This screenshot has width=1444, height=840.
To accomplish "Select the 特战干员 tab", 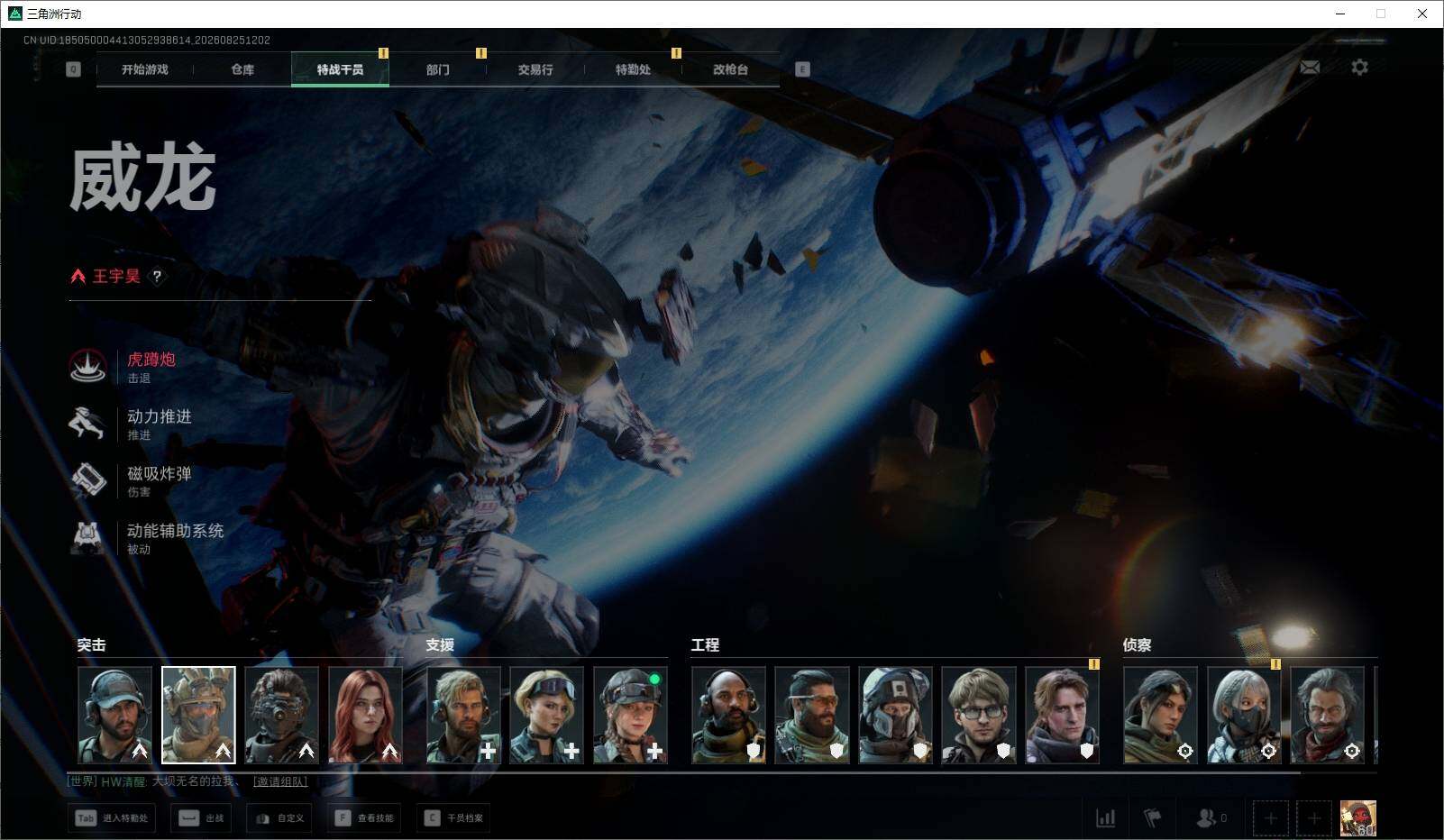I will (x=340, y=69).
